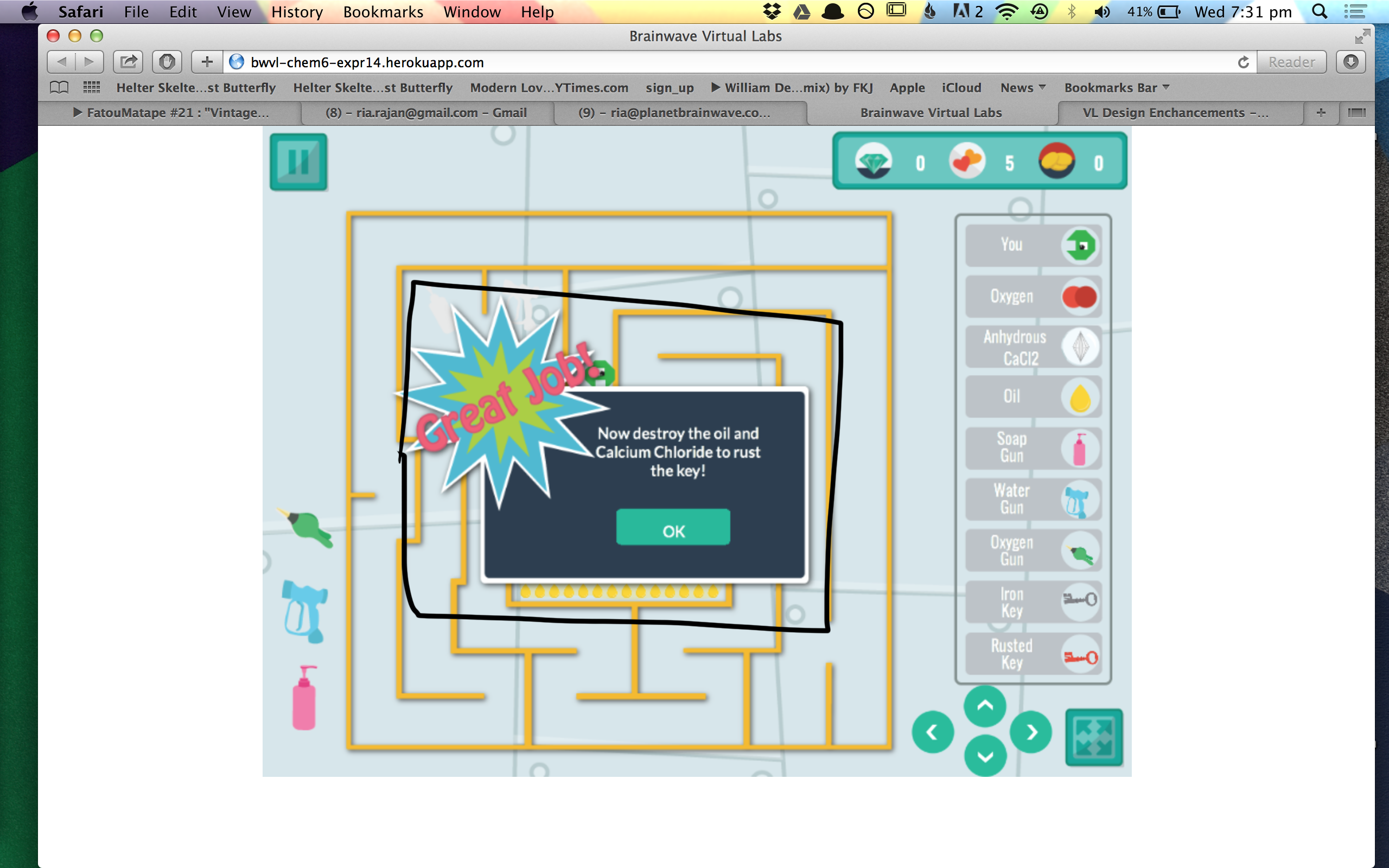Open the iCloud bookmark
Viewport: 1389px width, 868px height.
pos(961,88)
